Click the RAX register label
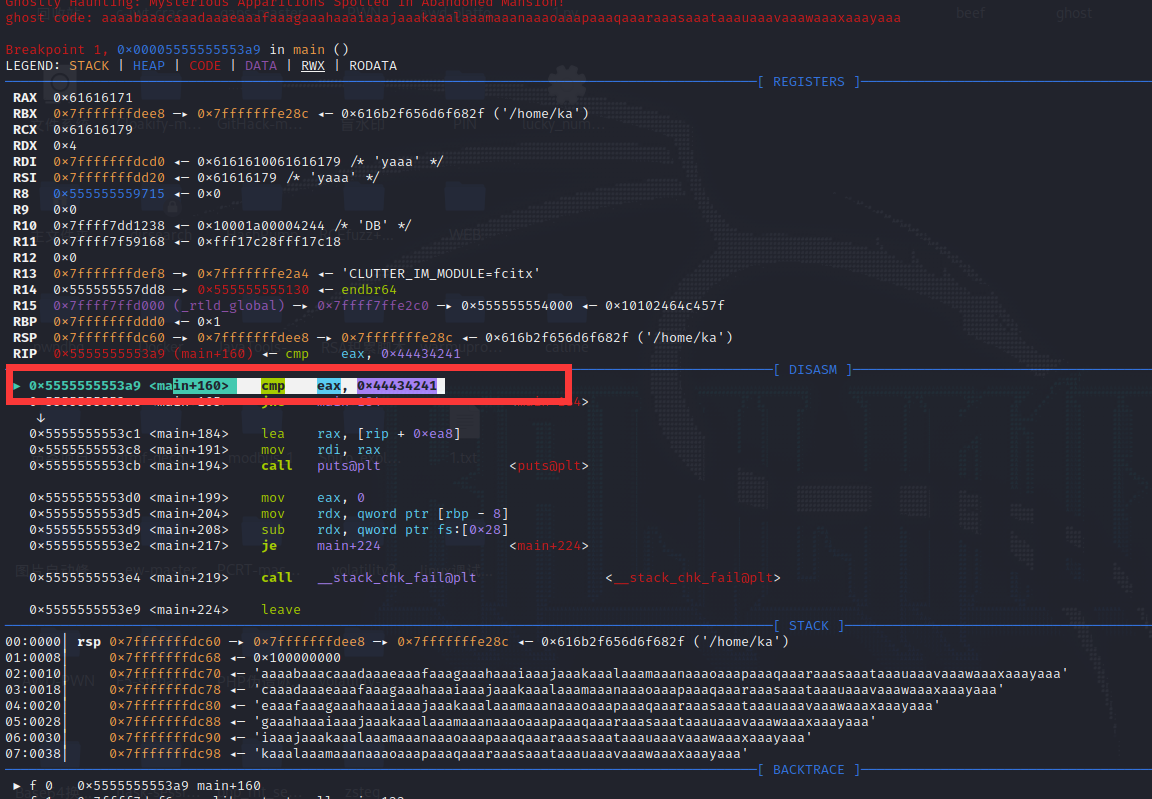Viewport: 1152px width, 799px height. [x=25, y=98]
